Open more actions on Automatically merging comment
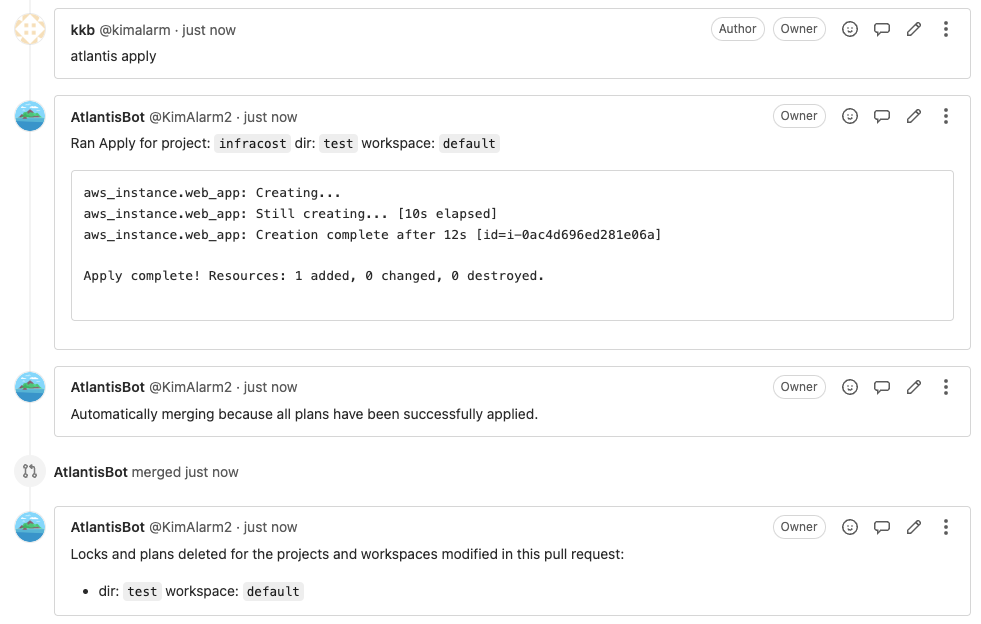The image size is (981, 624). (945, 387)
